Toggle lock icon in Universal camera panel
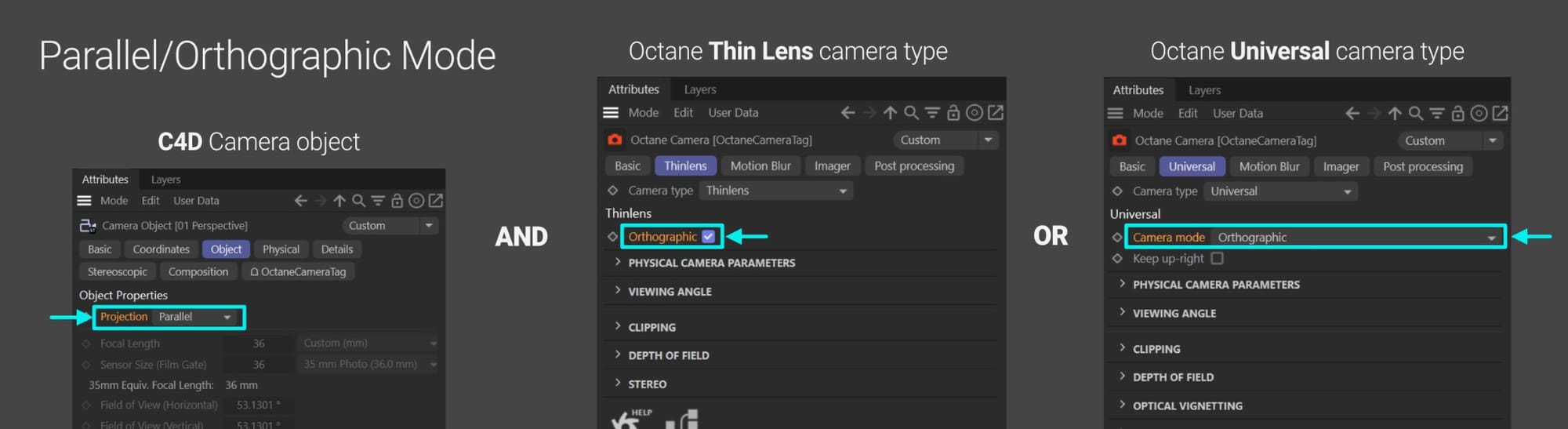The height and width of the screenshot is (429, 1568). pos(1457,114)
